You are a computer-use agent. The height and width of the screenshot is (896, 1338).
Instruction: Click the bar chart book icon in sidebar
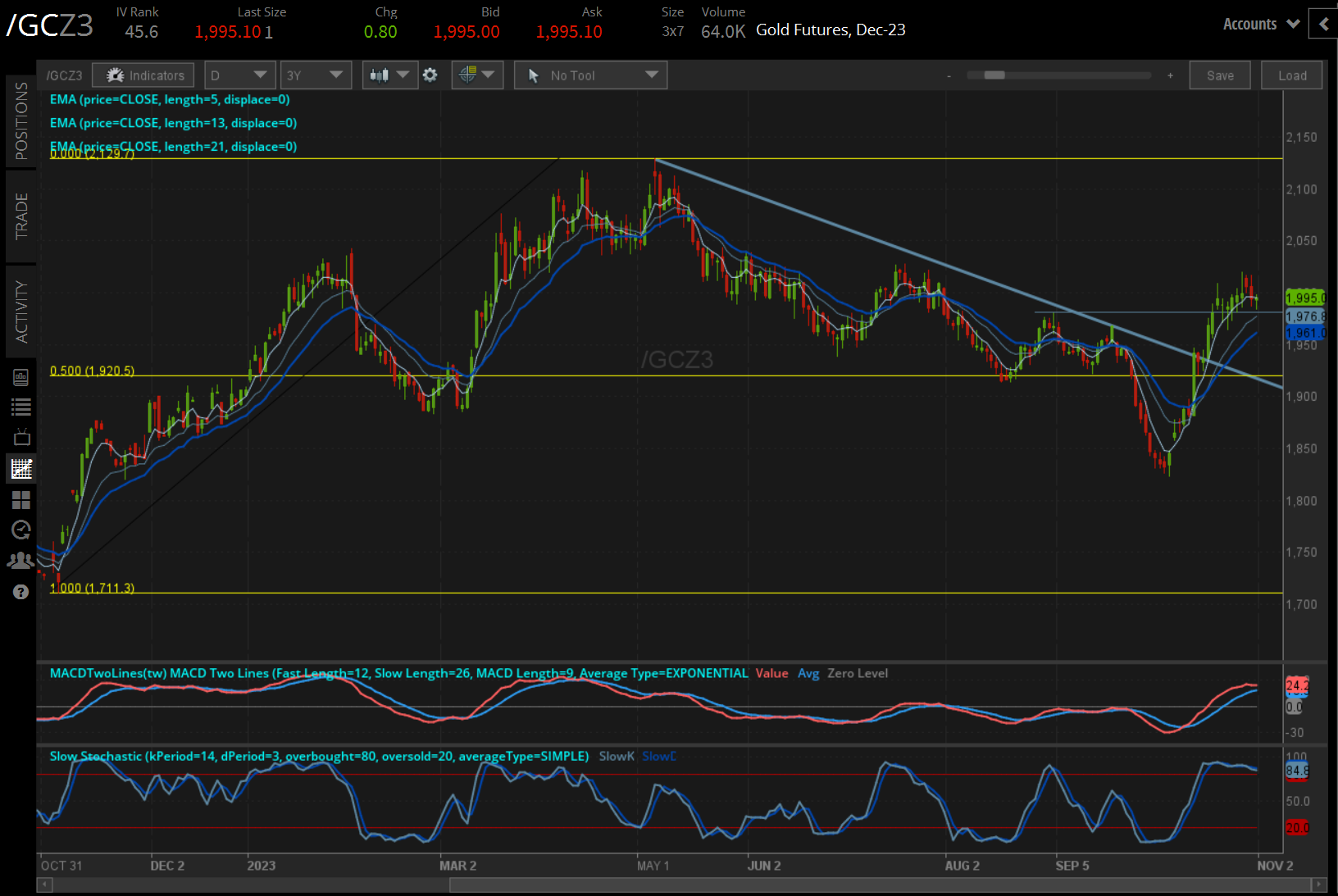point(21,377)
